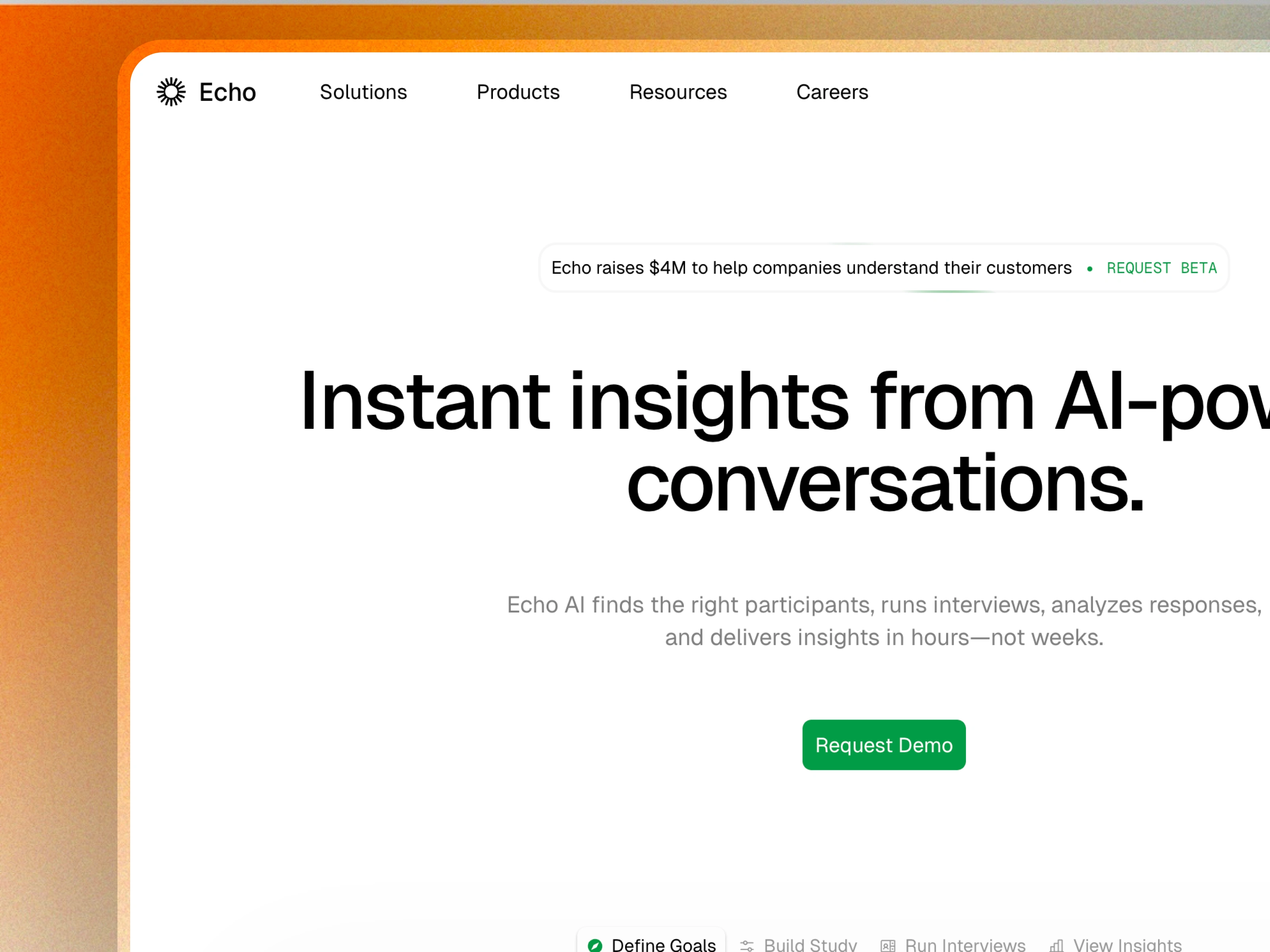1270x952 pixels.
Task: Click the green compass icon beside Define Goals
Action: 595,944
